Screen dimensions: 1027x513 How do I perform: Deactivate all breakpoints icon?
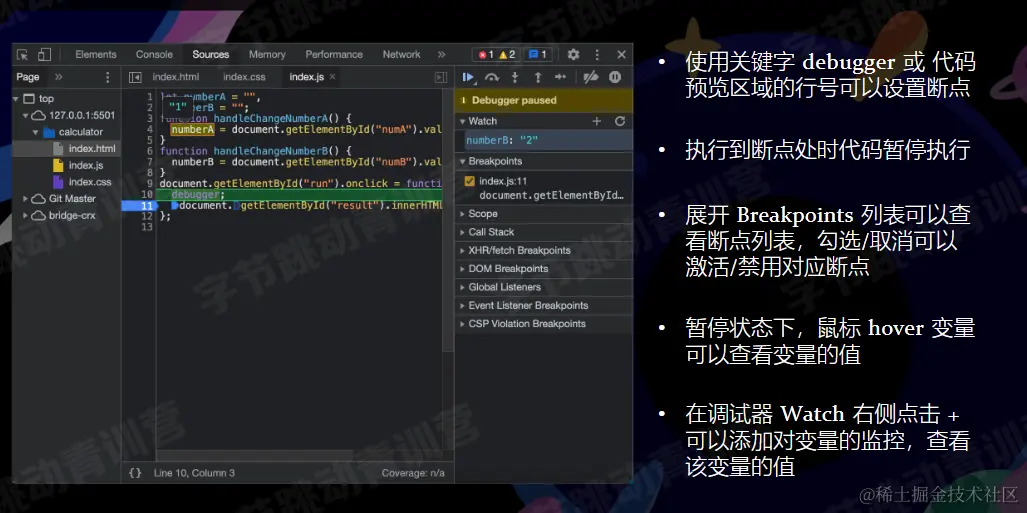point(590,77)
